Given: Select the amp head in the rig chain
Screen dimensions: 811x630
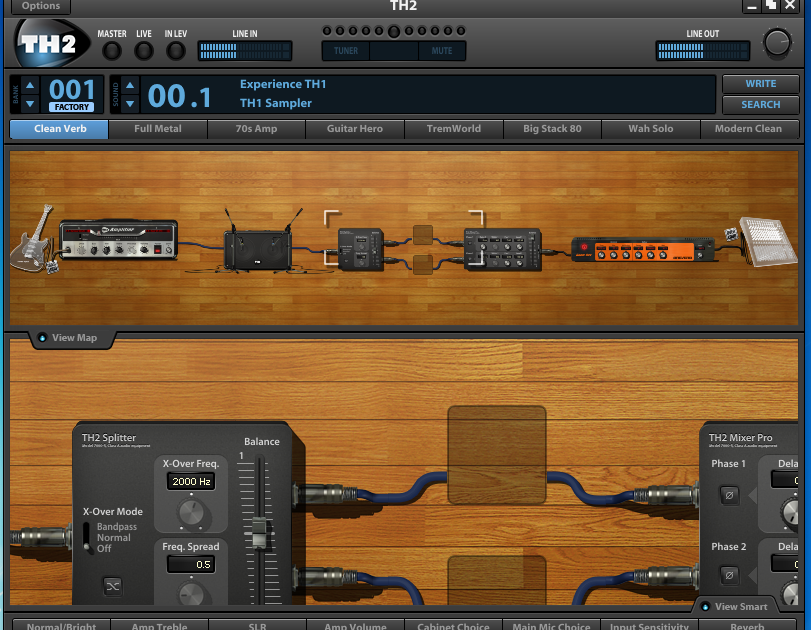Looking at the screenshot, I should [118, 239].
